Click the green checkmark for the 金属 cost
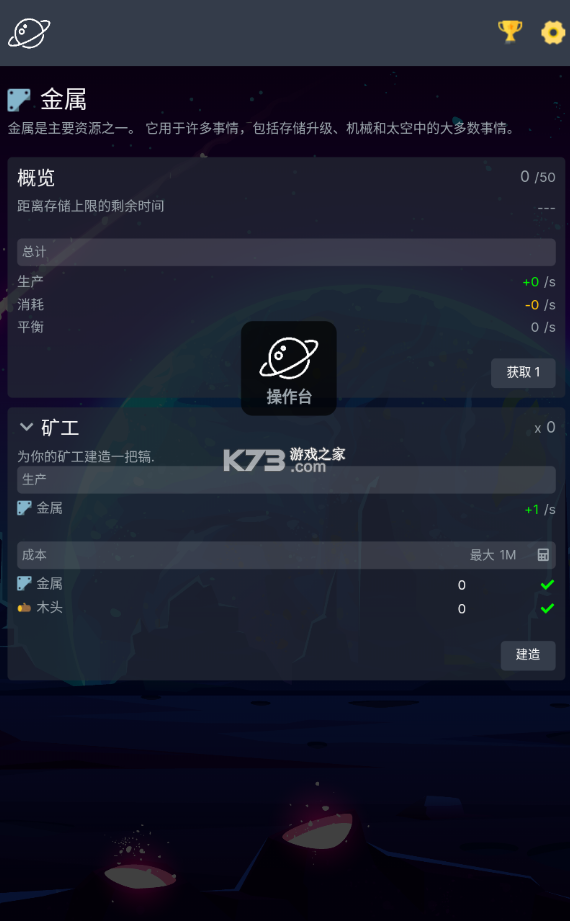Image resolution: width=570 pixels, height=921 pixels. point(547,584)
